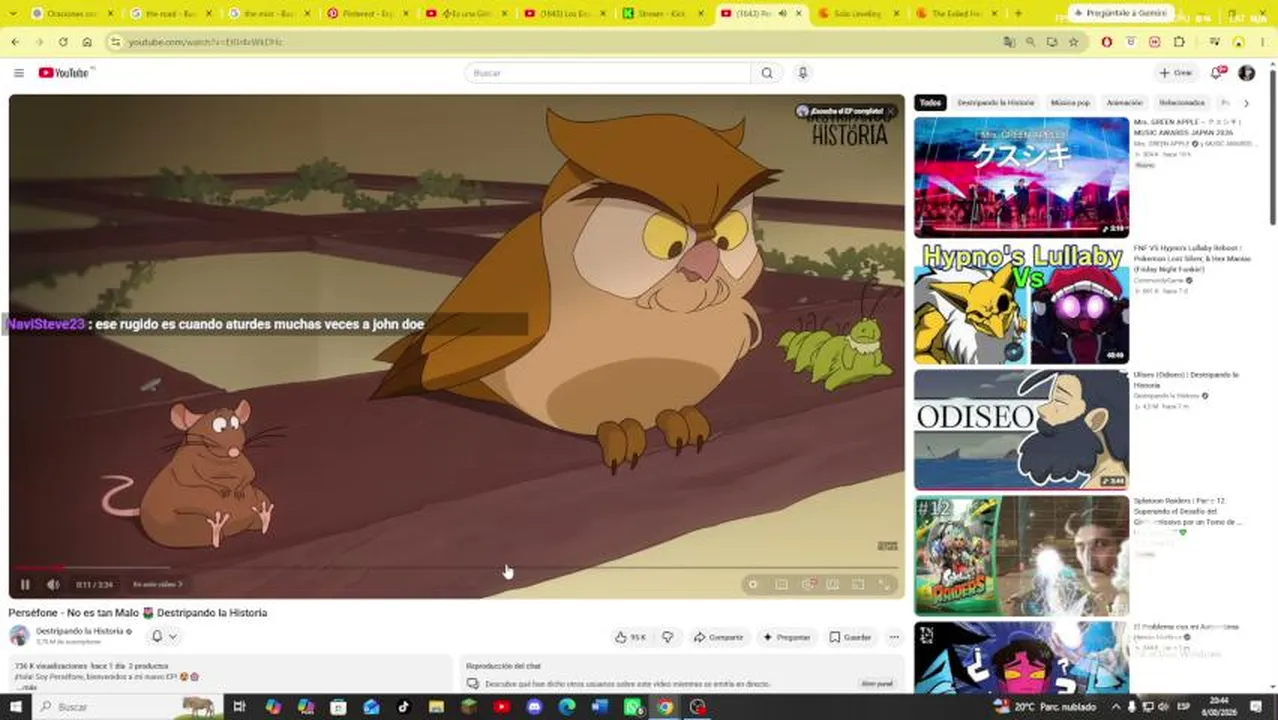Dislike the video with thumbs down
This screenshot has width=1278, height=720.
pyautogui.click(x=668, y=637)
